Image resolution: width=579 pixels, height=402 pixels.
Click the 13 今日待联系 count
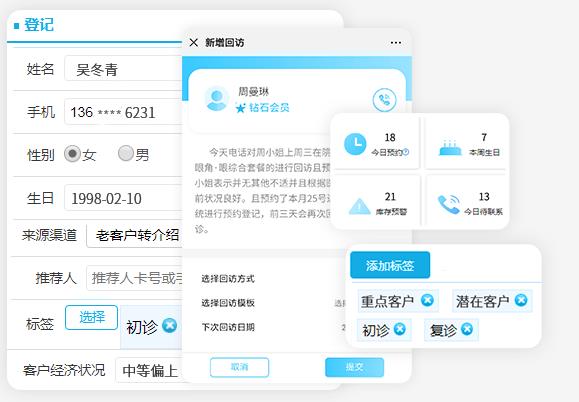[484, 197]
